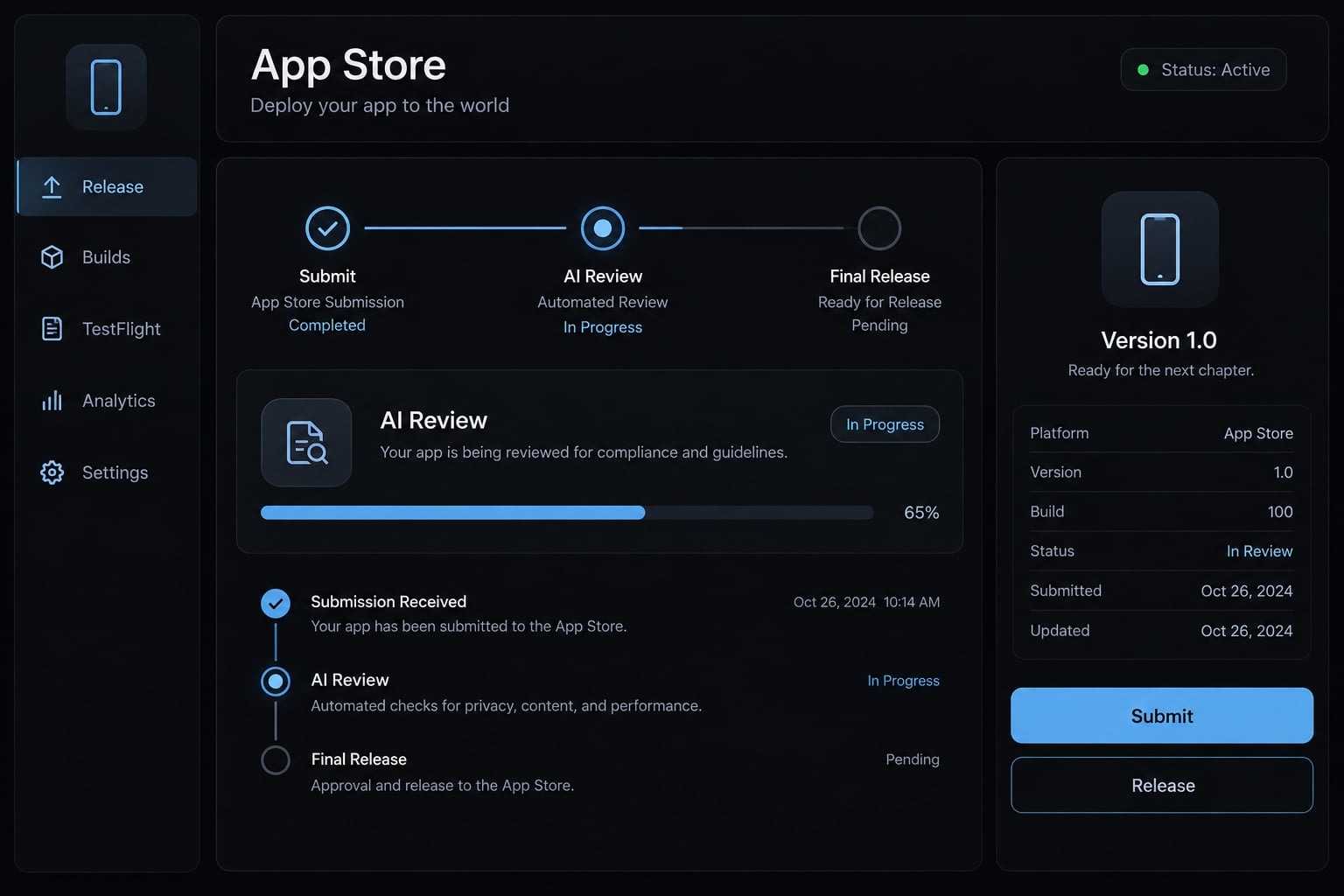
Task: Open Analytics from the sidebar
Action: (x=107, y=401)
